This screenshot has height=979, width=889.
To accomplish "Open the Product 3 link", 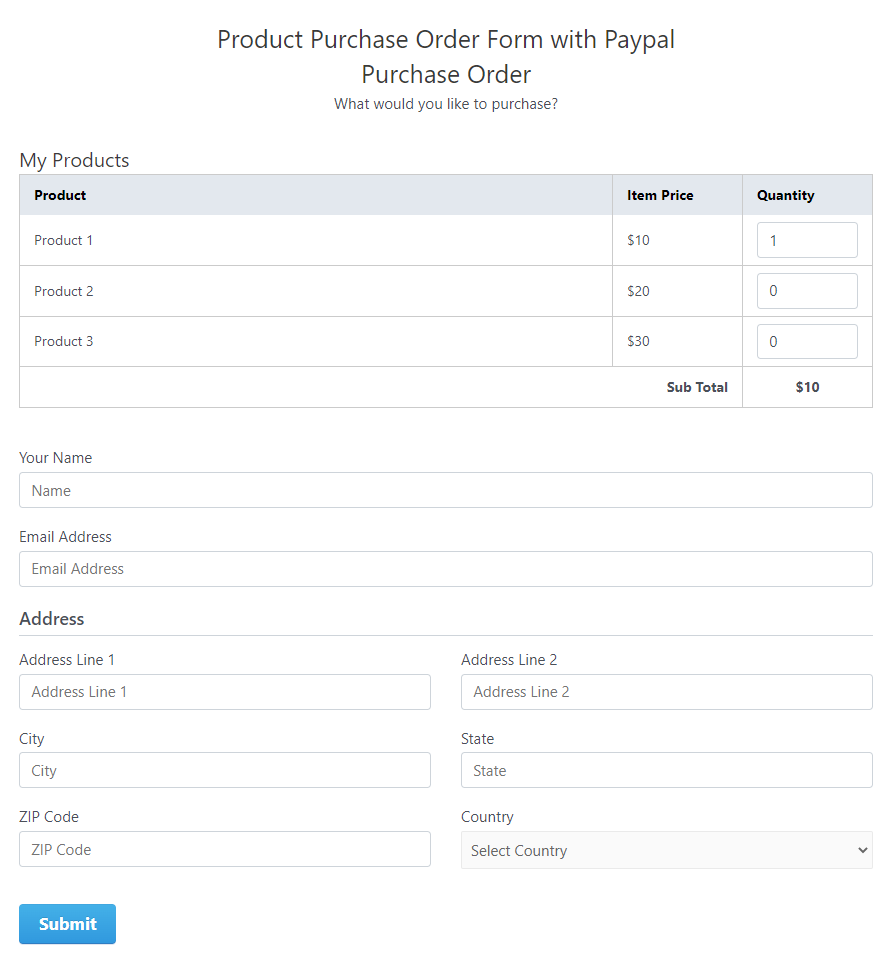I will coord(63,341).
